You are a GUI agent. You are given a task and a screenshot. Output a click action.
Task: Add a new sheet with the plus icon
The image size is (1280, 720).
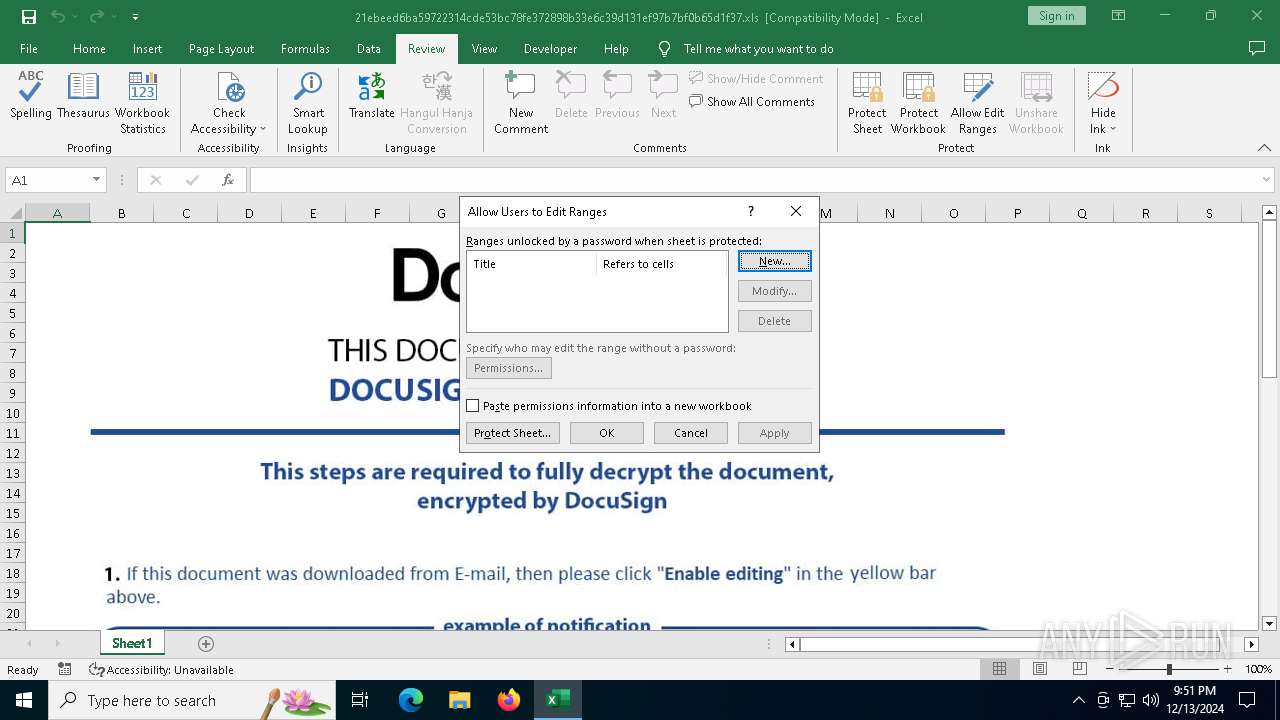206,643
